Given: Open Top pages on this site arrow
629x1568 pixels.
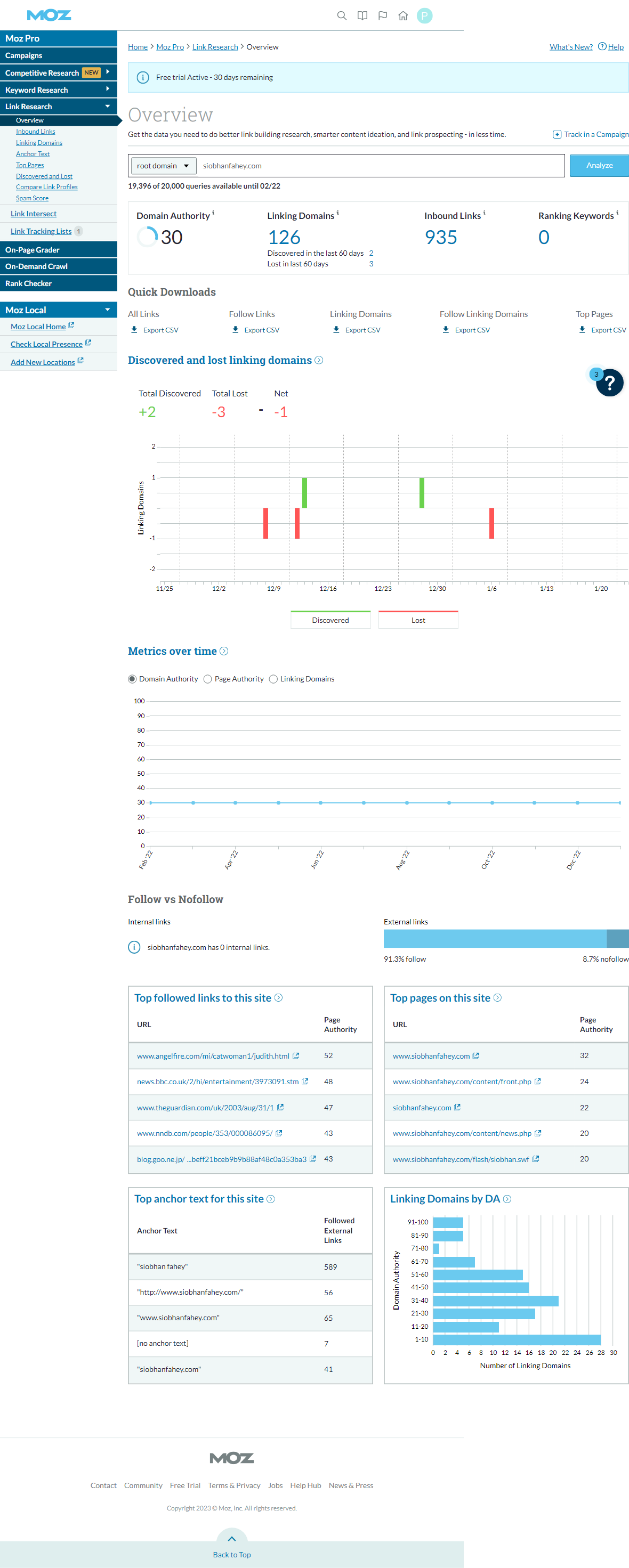Looking at the screenshot, I should [497, 998].
